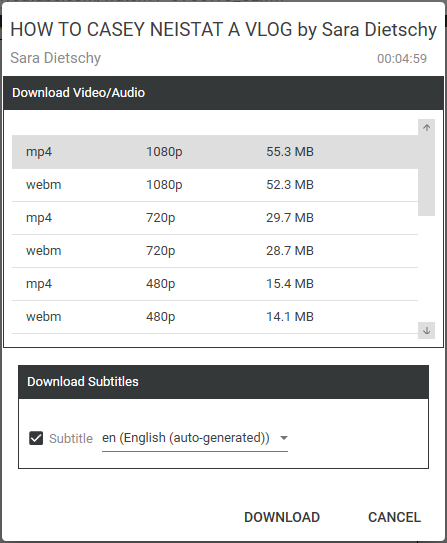
Task: Select webm 720p 28.7 MB format
Action: click(215, 251)
